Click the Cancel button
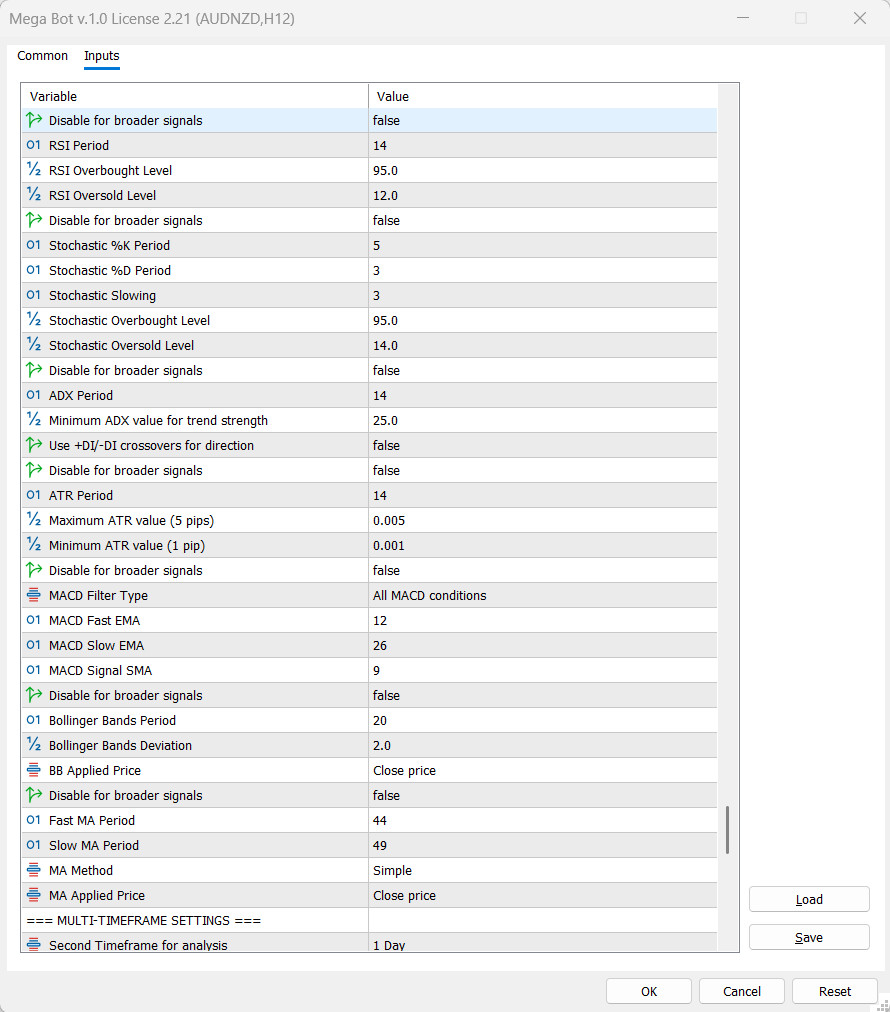The height and width of the screenshot is (1012, 890). point(742,991)
